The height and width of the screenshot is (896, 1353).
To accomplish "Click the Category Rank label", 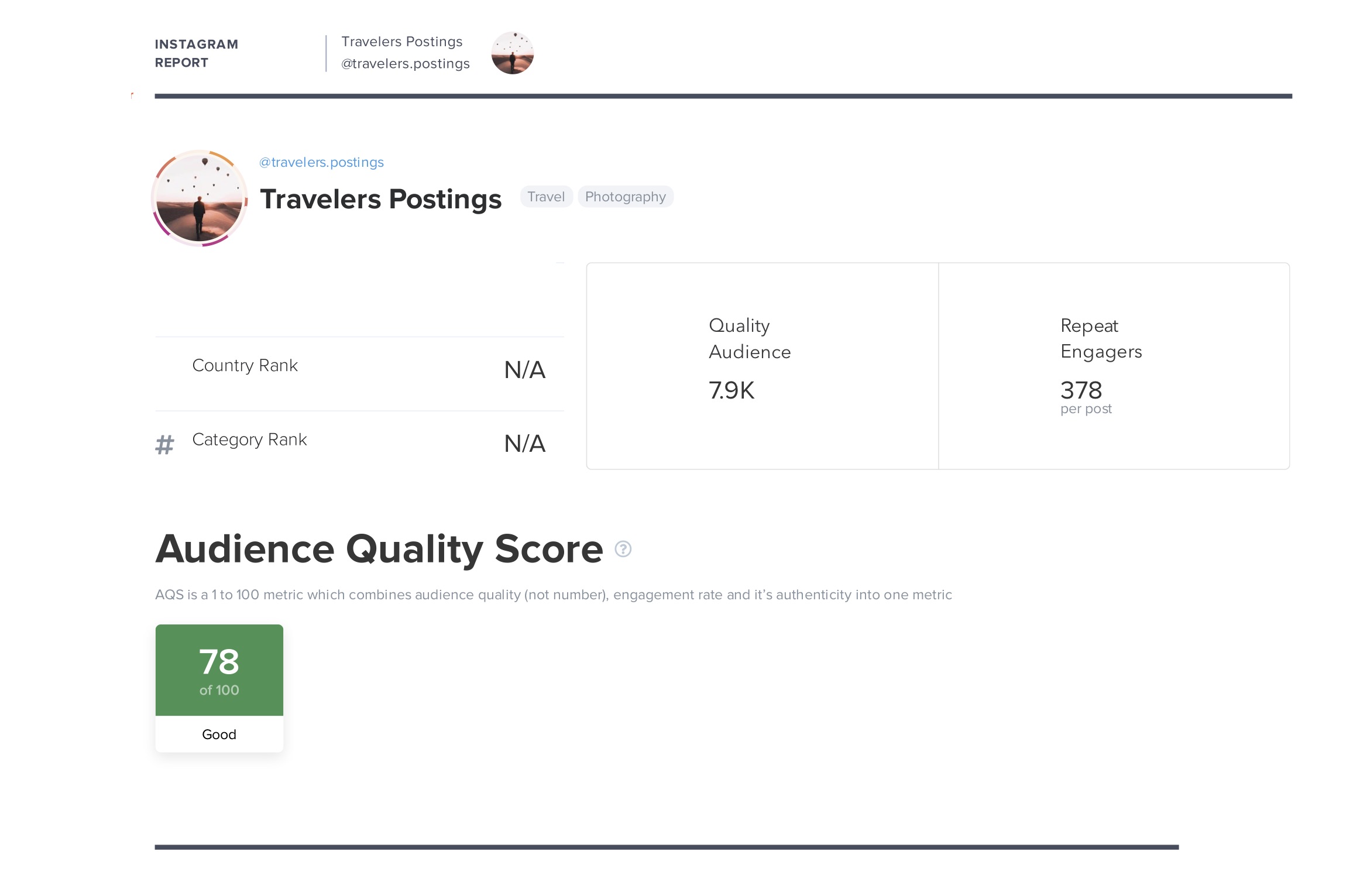I will click(249, 440).
